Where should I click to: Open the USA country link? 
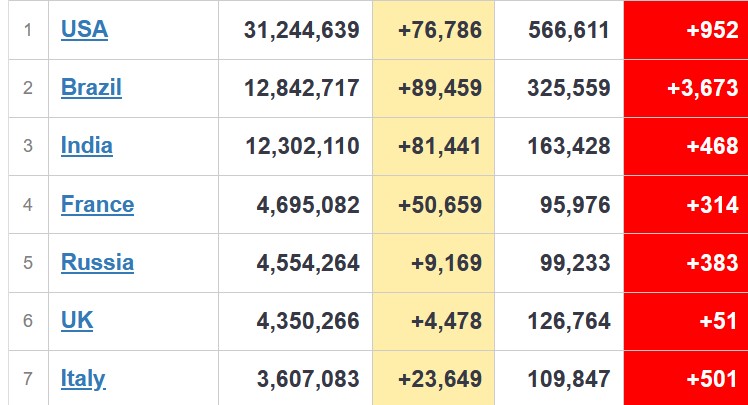pos(84,30)
